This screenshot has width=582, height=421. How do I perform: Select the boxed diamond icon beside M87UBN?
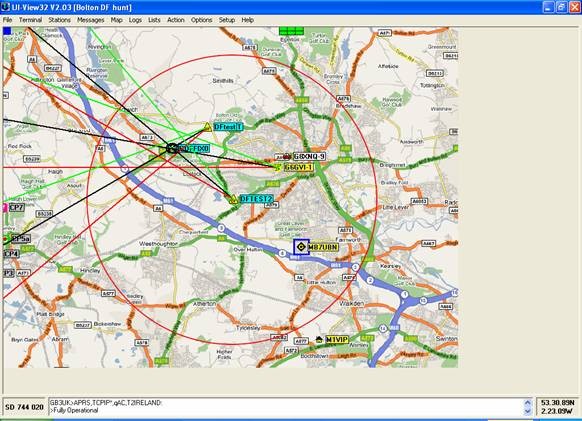tap(301, 247)
